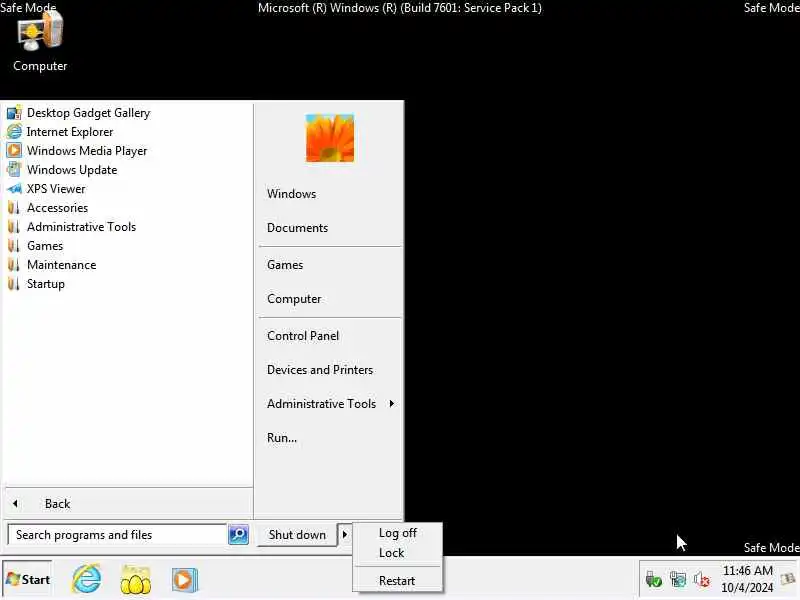Click the Internet Explorer icon in programs list
800x600 pixels.
[x=14, y=132]
